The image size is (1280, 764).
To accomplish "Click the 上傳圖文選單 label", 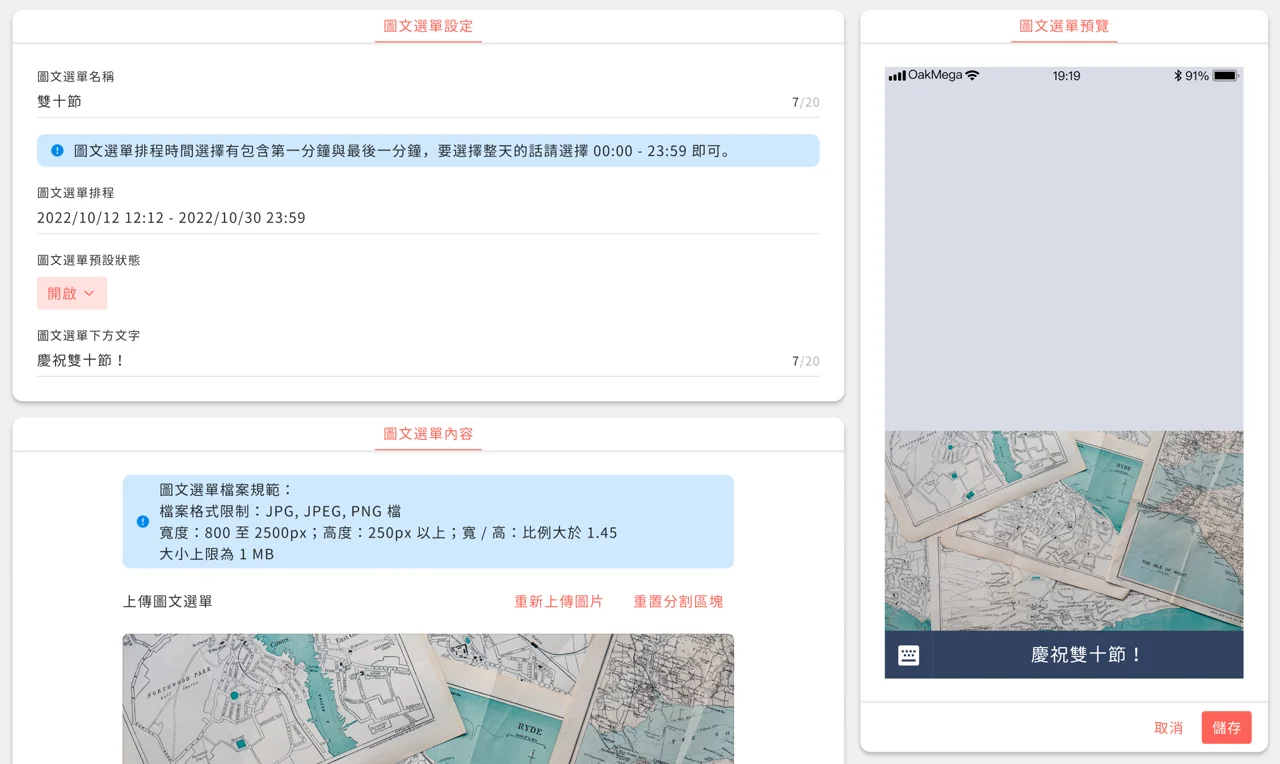I will click(x=168, y=602).
